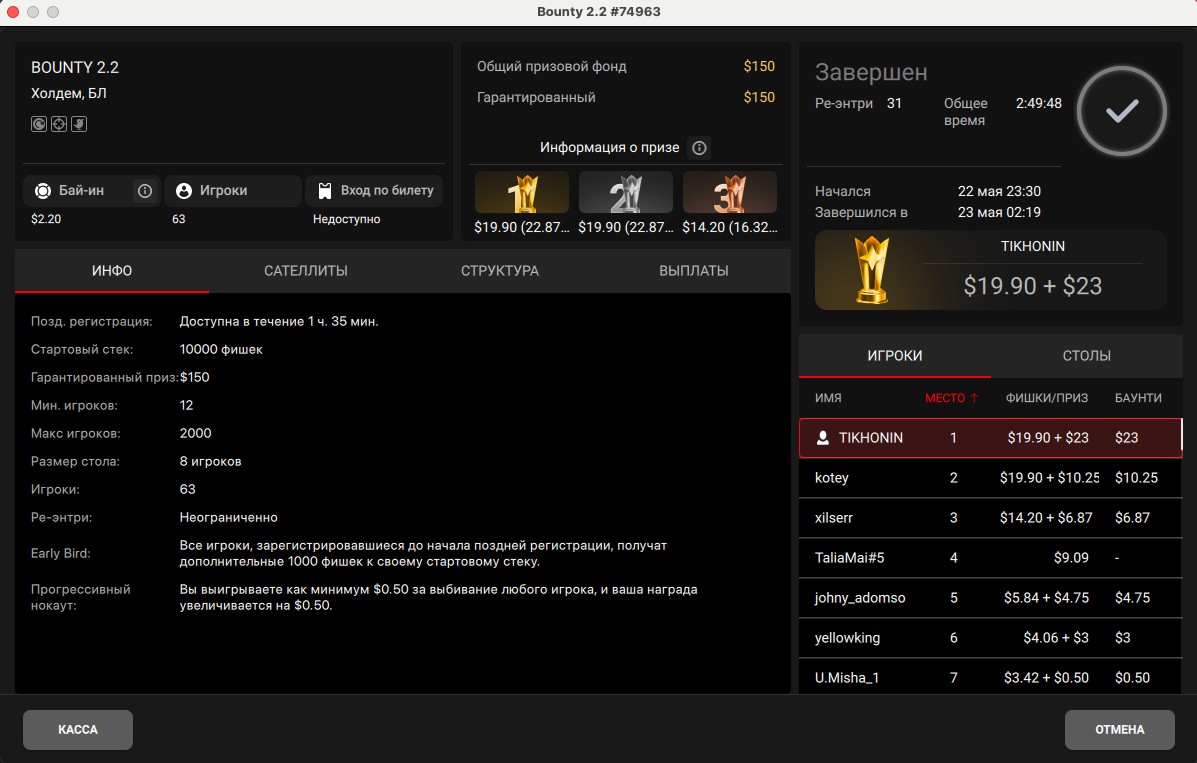The image size is (1197, 763).
Task: Select the second place silver prize thumbnail
Action: tap(626, 192)
